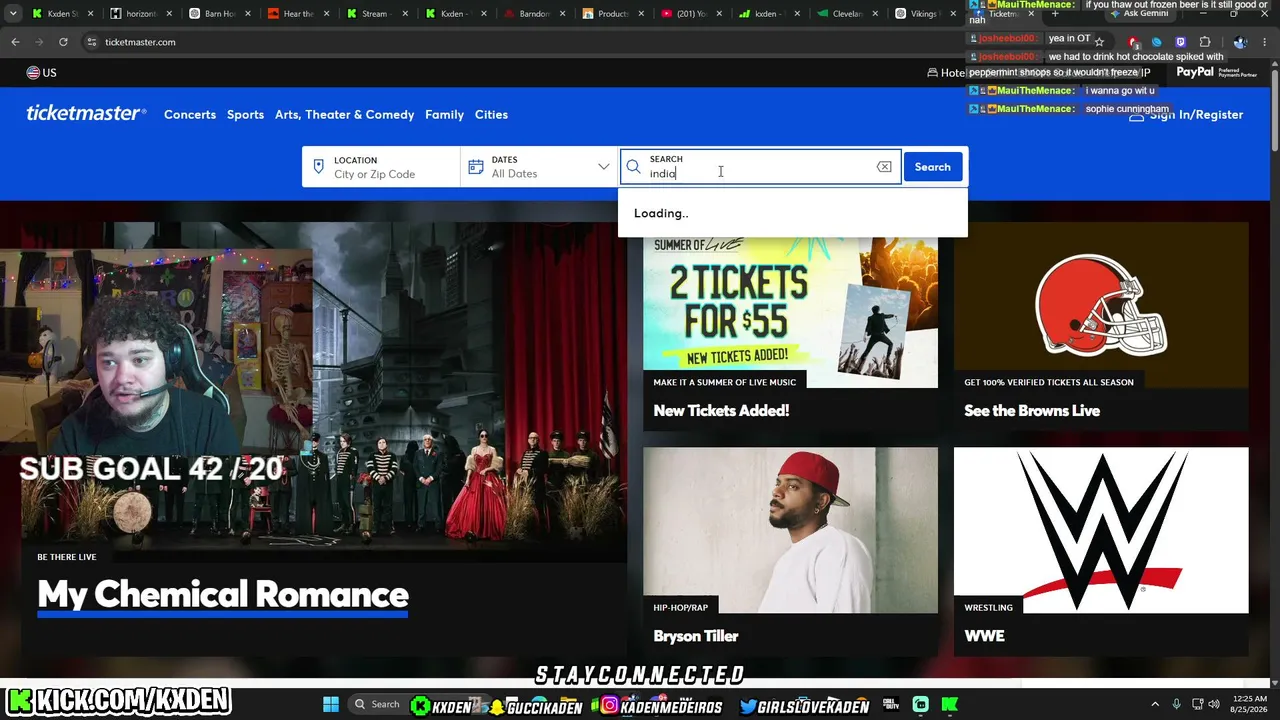Go back using the browser back arrow
Viewport: 1280px width, 720px height.
pyautogui.click(x=15, y=42)
